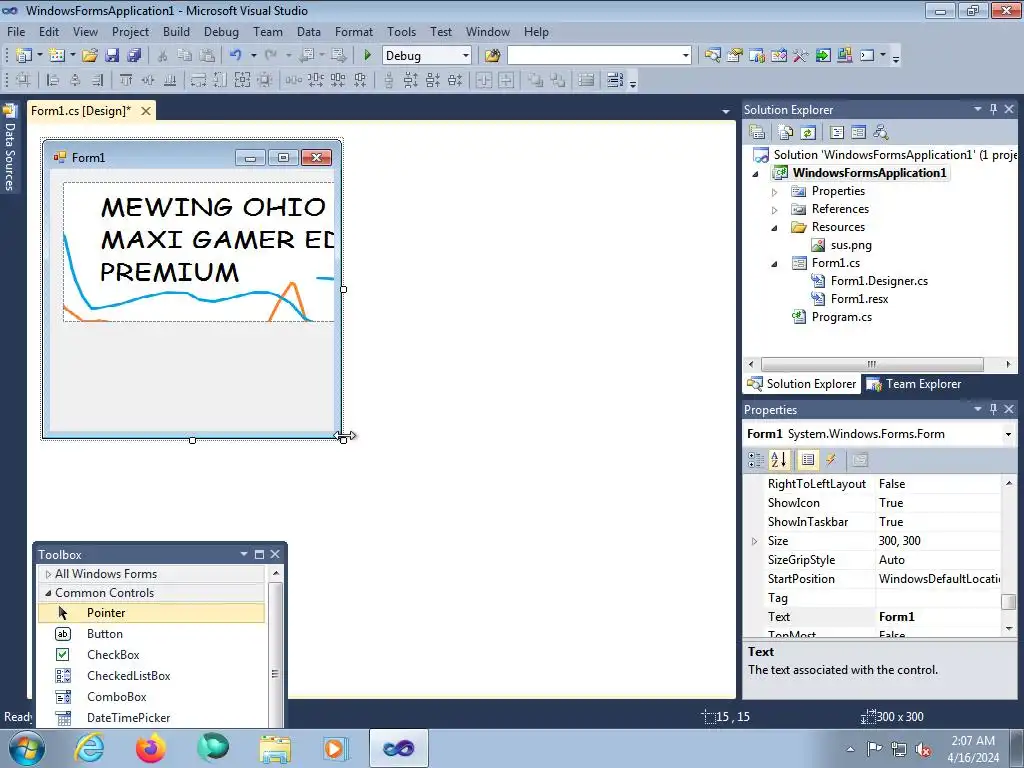Screen dimensions: 1024x768
Task: Click Show All Files icon in Solution Explorer
Action: (786, 133)
